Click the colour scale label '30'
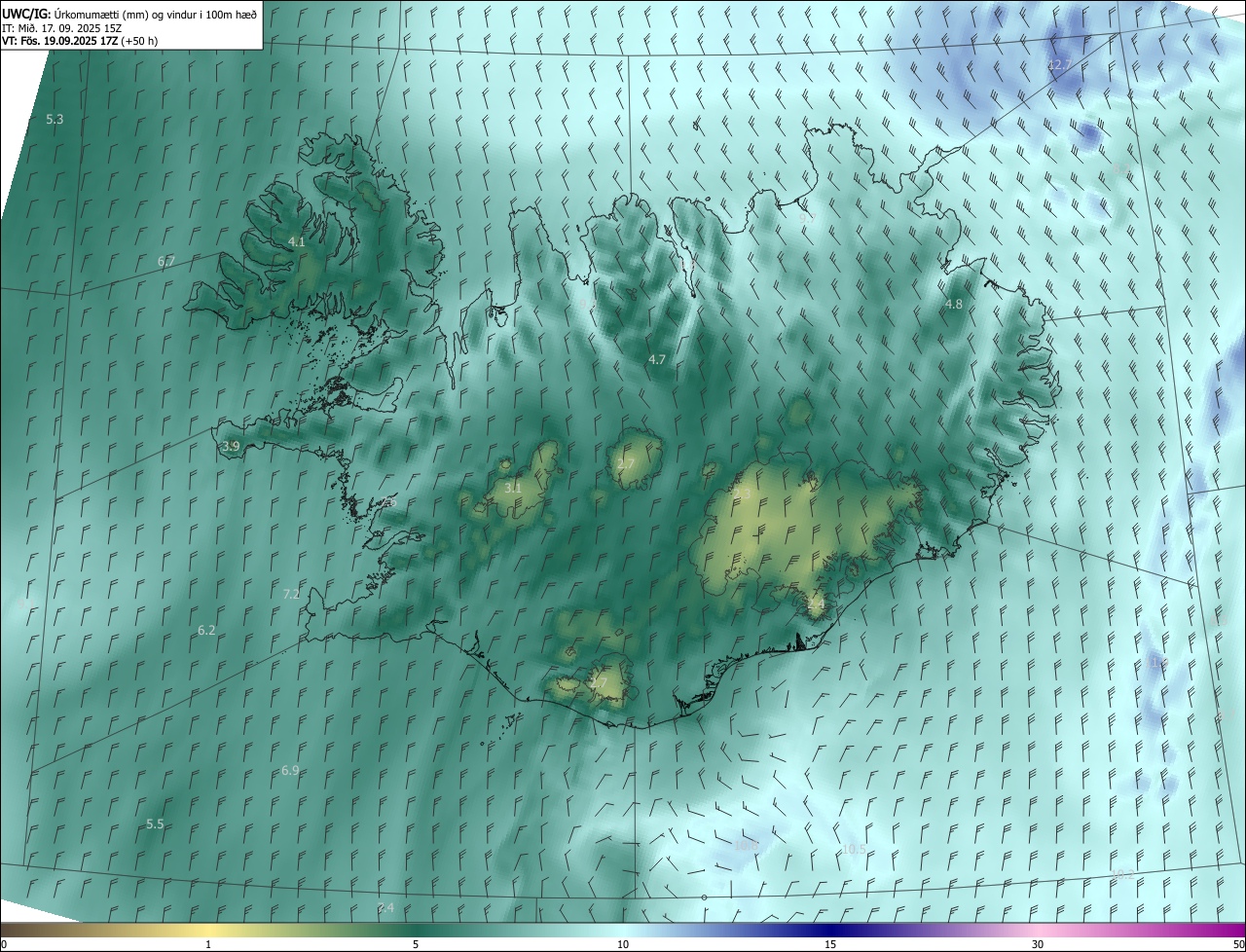The image size is (1246, 952). pyautogui.click(x=1038, y=944)
